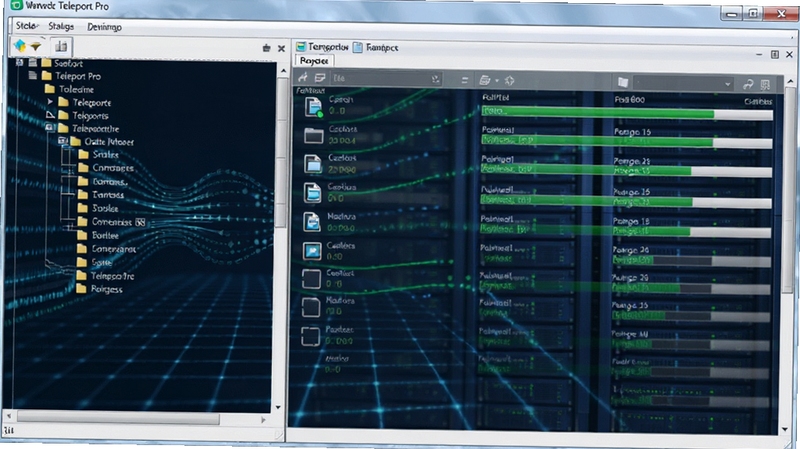
Task: Click the picture frame icon in the file list
Action: click(x=312, y=251)
